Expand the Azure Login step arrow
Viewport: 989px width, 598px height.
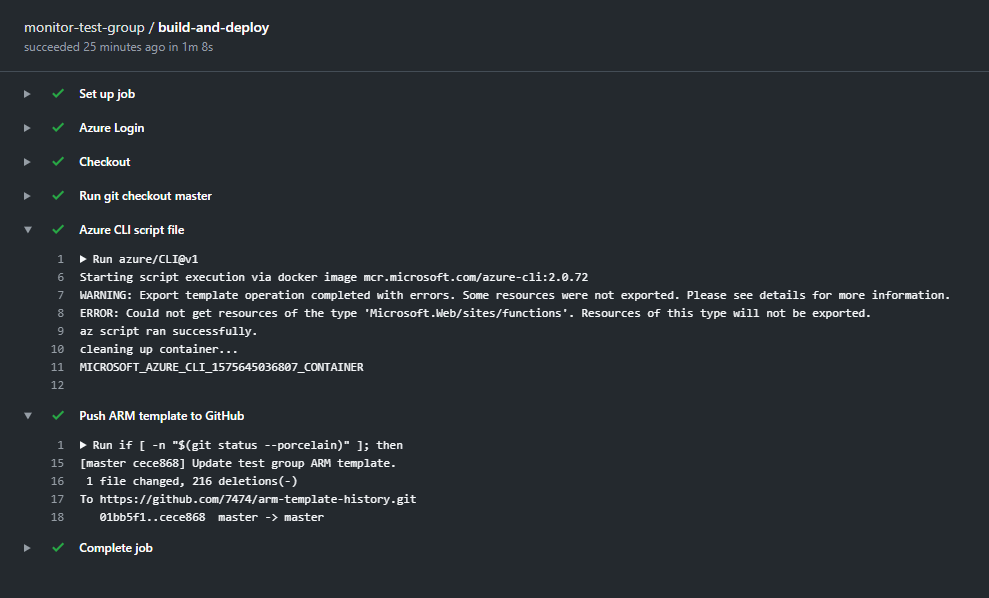[x=28, y=128]
